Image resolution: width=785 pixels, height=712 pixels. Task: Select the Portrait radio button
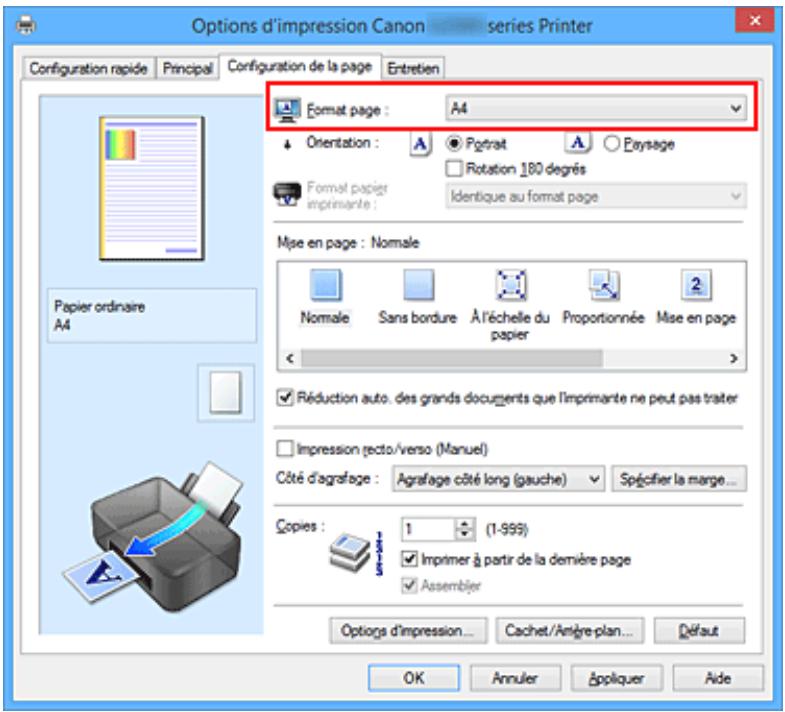tap(453, 144)
